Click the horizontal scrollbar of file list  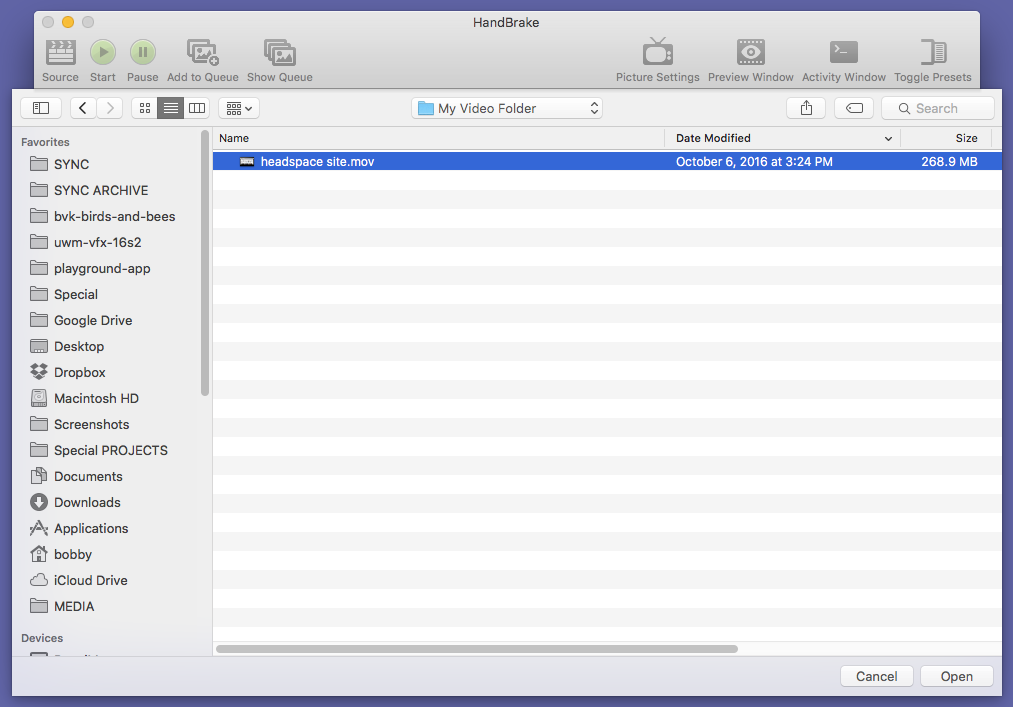tap(477, 649)
